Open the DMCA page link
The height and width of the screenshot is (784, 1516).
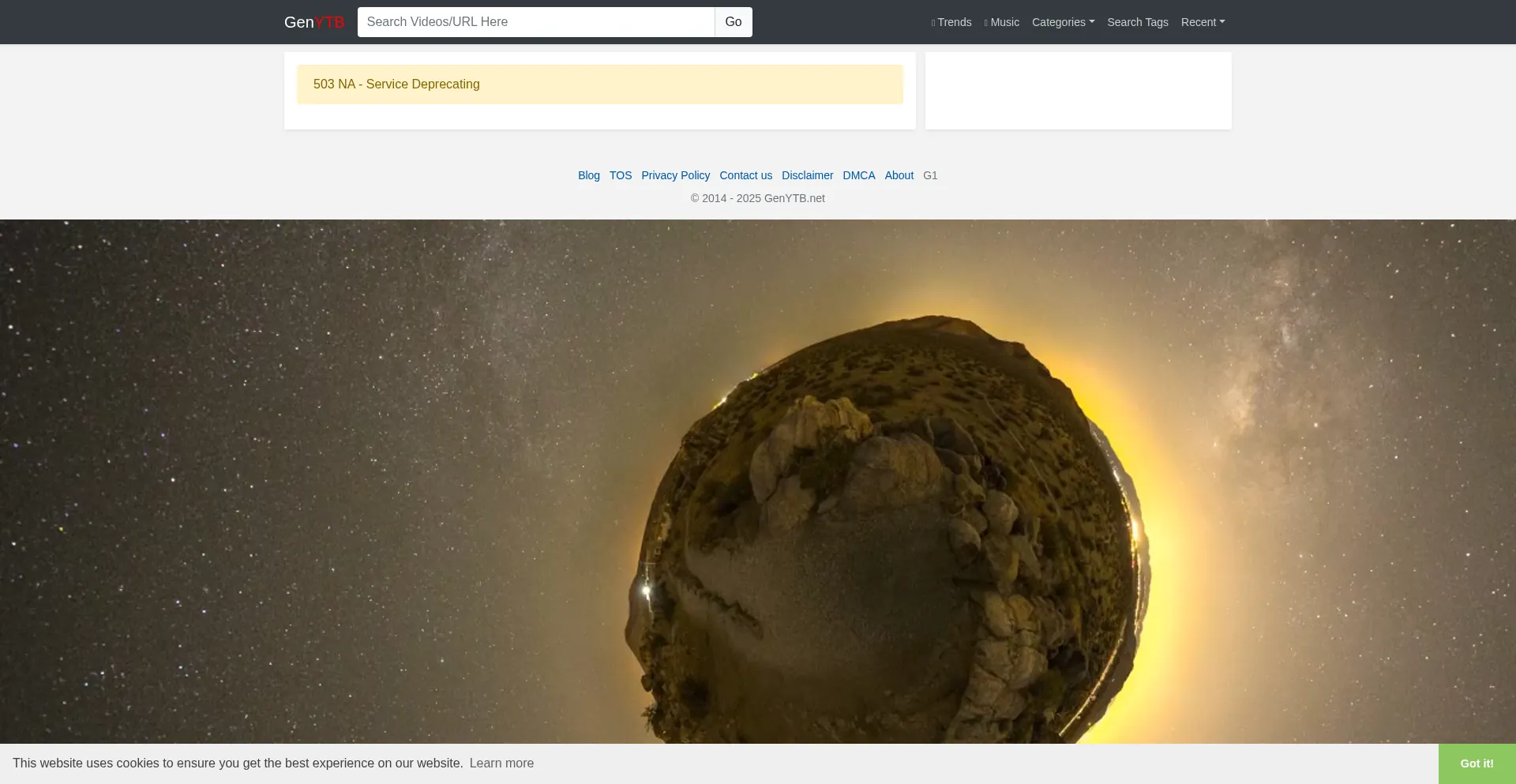click(x=858, y=175)
